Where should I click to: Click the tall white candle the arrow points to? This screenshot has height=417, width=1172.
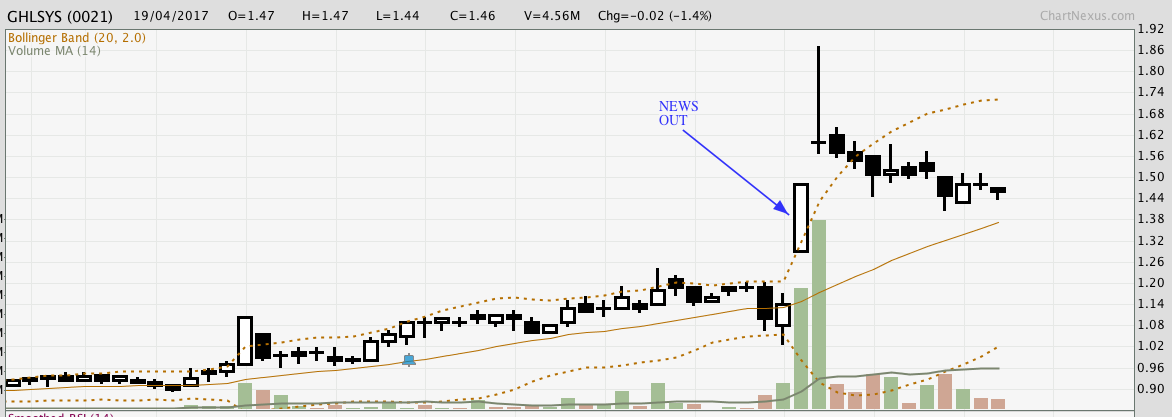point(800,217)
